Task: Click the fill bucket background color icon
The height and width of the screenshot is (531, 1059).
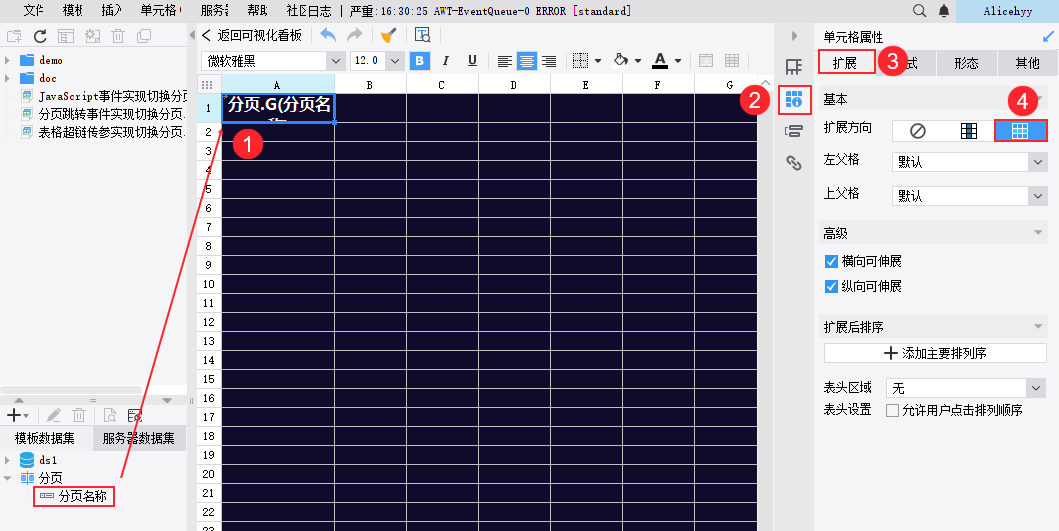Action: tap(621, 61)
